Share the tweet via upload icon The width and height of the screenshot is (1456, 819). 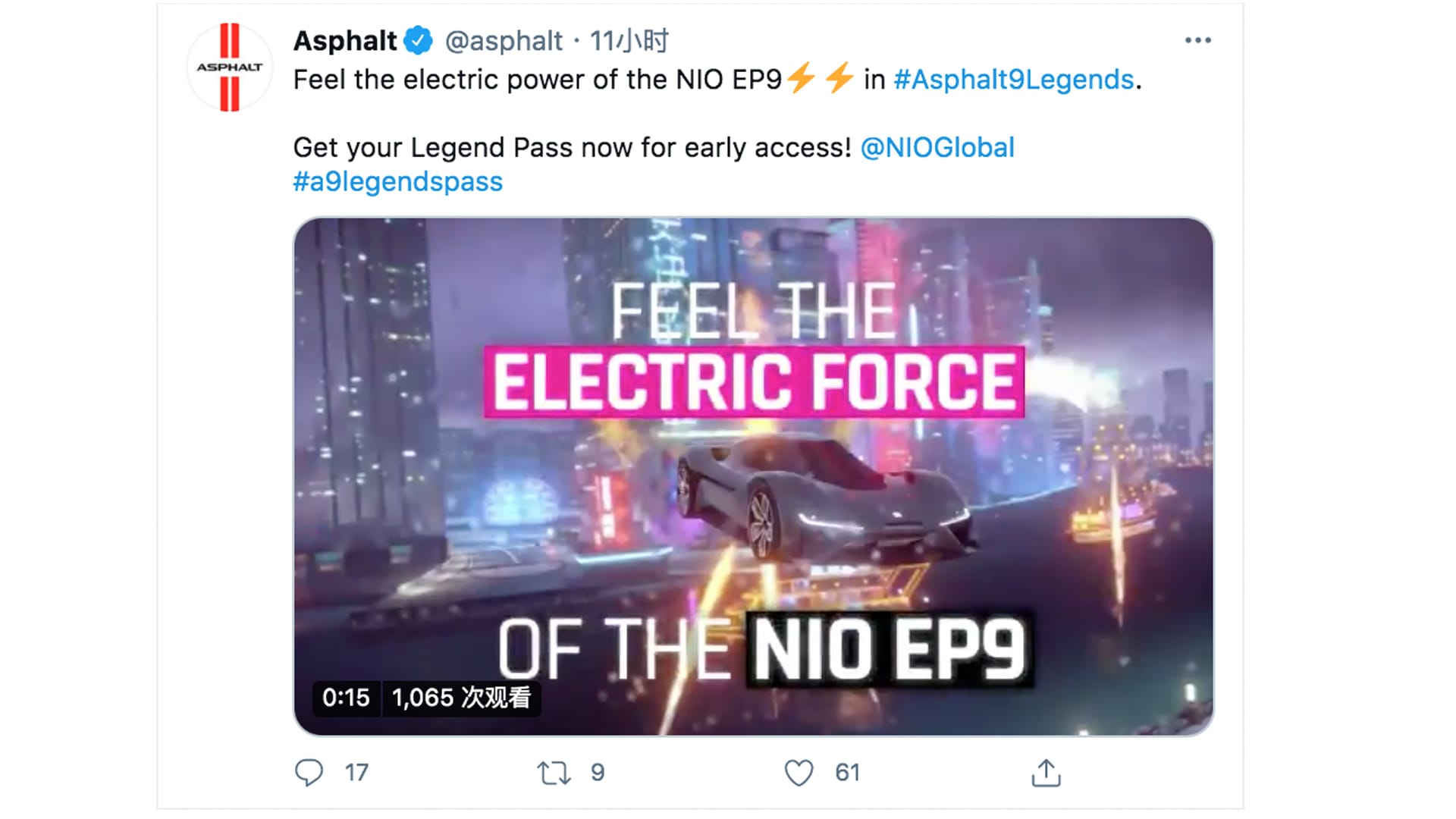[x=1046, y=773]
